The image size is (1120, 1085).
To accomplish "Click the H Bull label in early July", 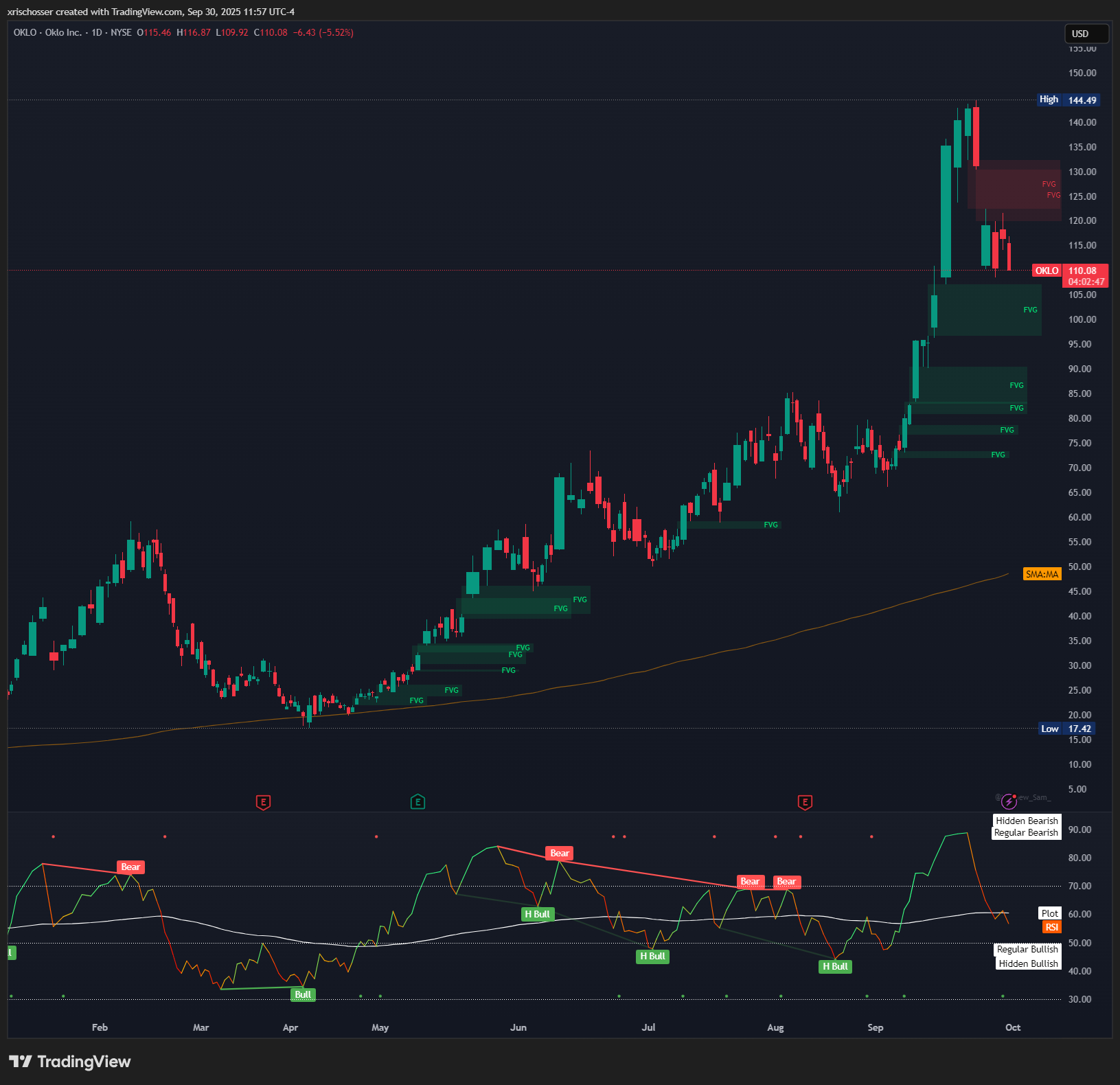I will point(652,956).
